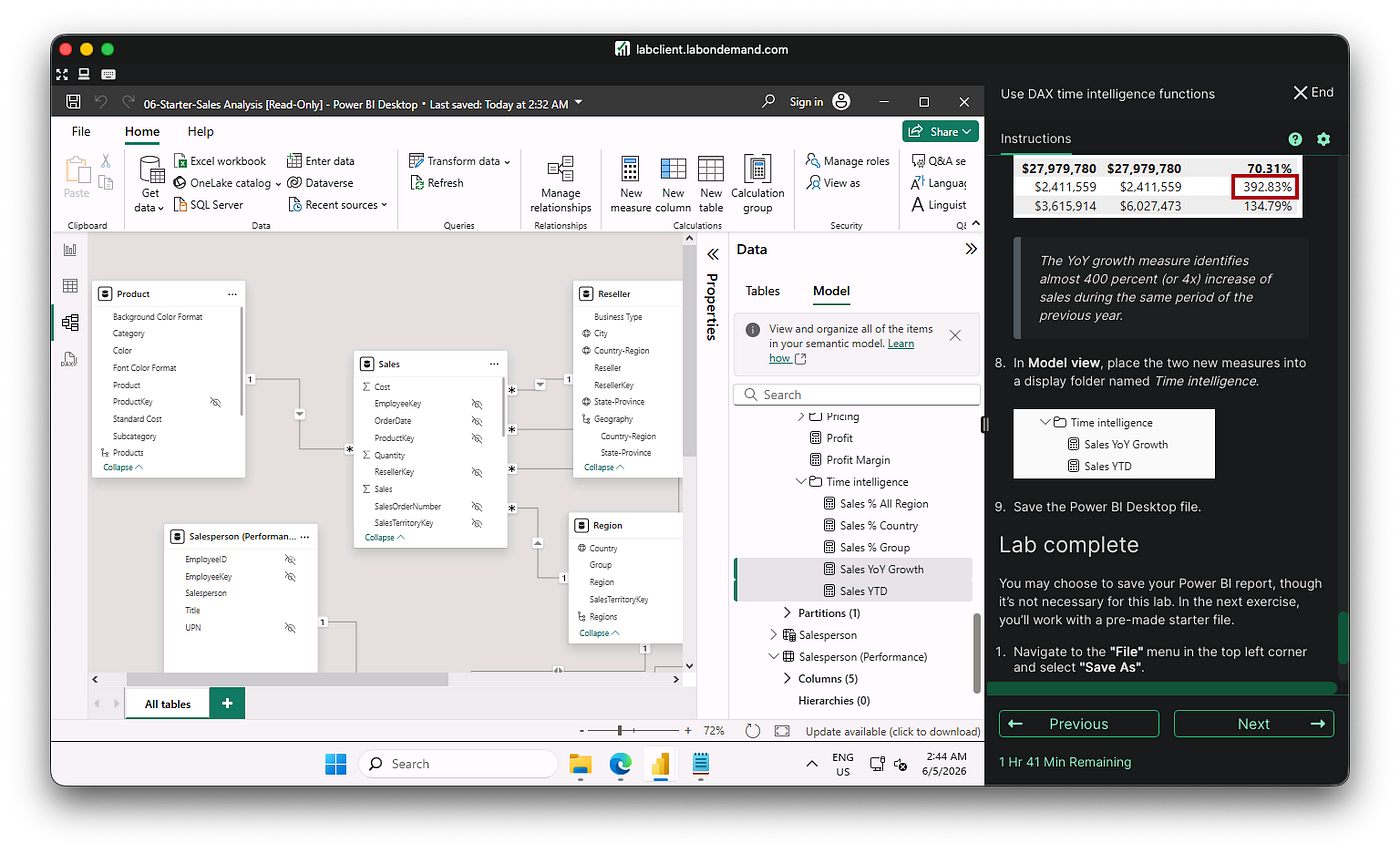Click the lab help question mark icon
The image size is (1400, 853).
[x=1295, y=139]
